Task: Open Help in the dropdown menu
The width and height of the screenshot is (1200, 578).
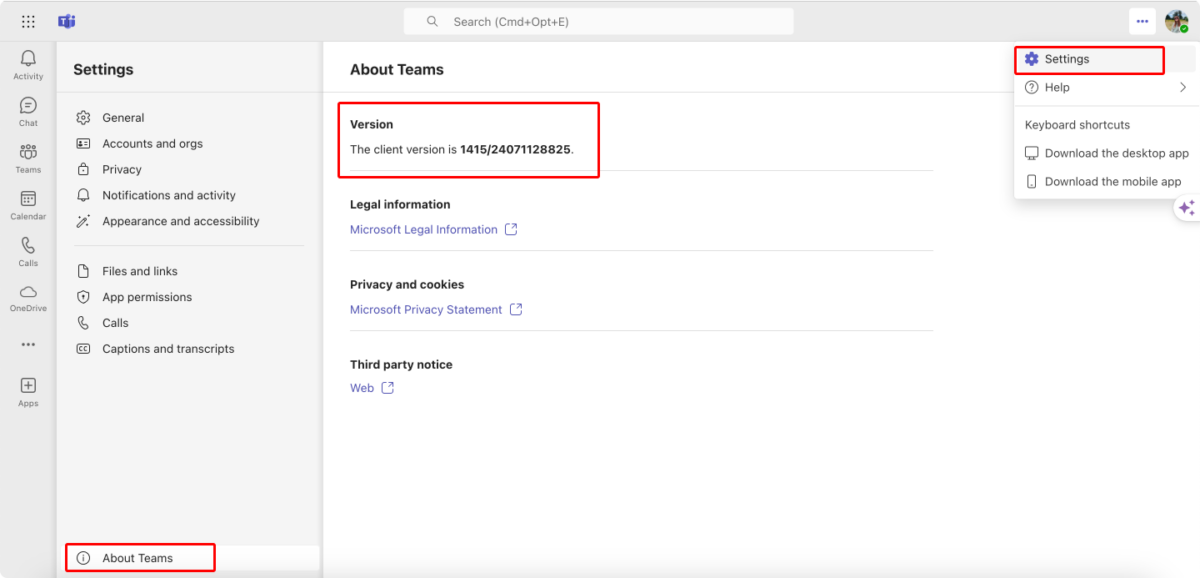Action: pos(1104,88)
